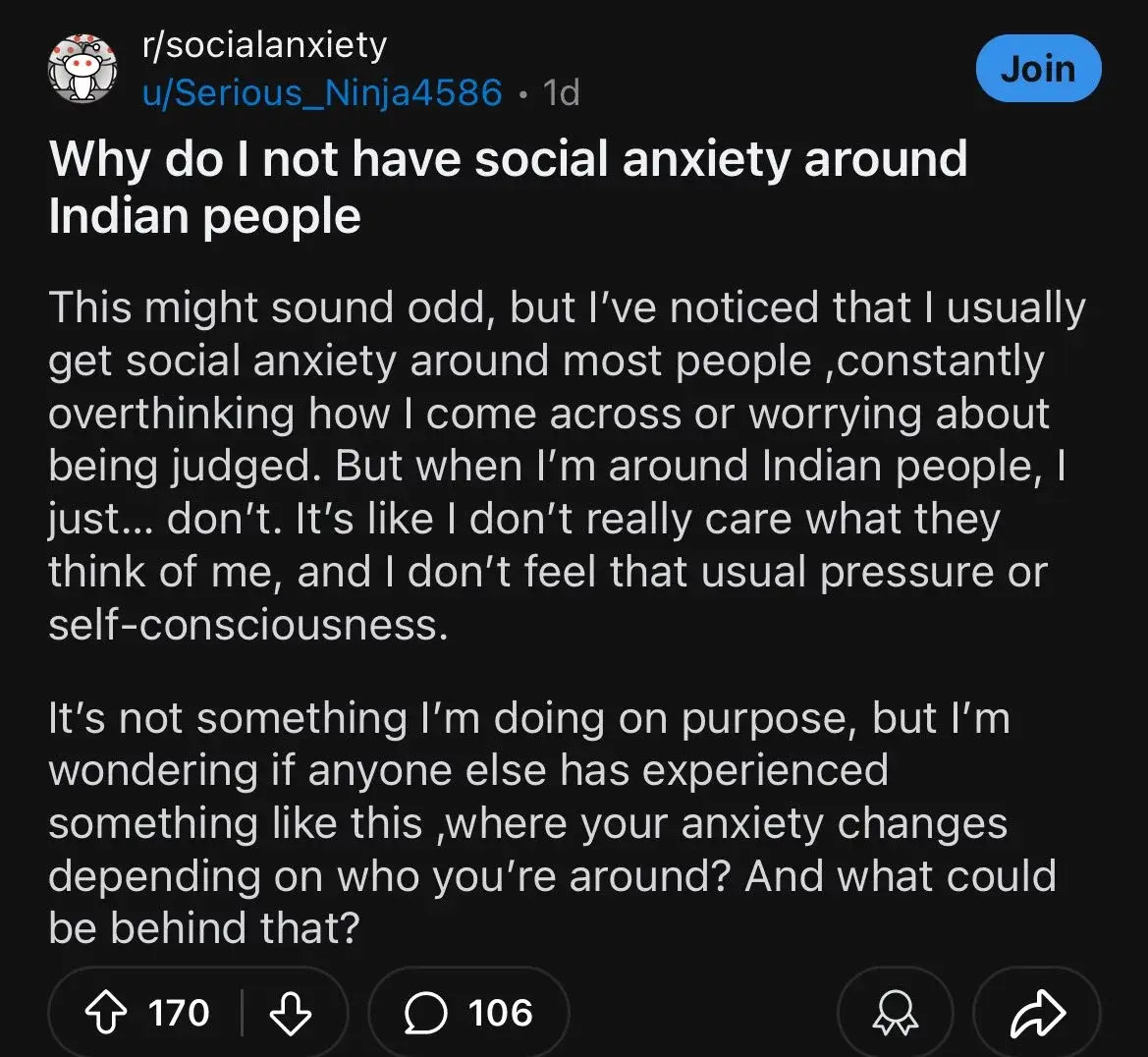This screenshot has width=1148, height=1057.
Task: Downvote the post
Action: (x=290, y=1014)
